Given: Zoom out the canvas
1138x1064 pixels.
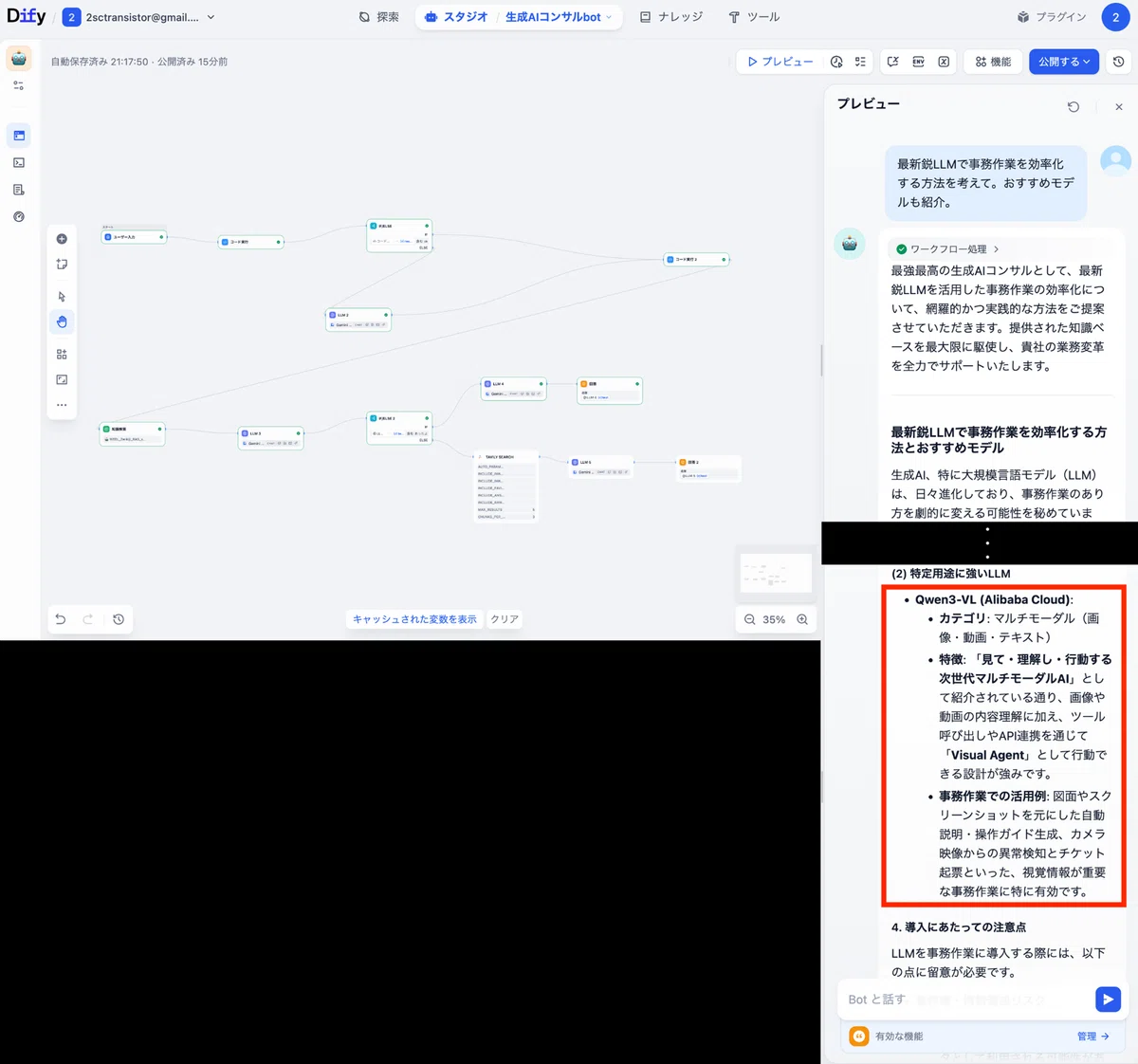Looking at the screenshot, I should (749, 619).
